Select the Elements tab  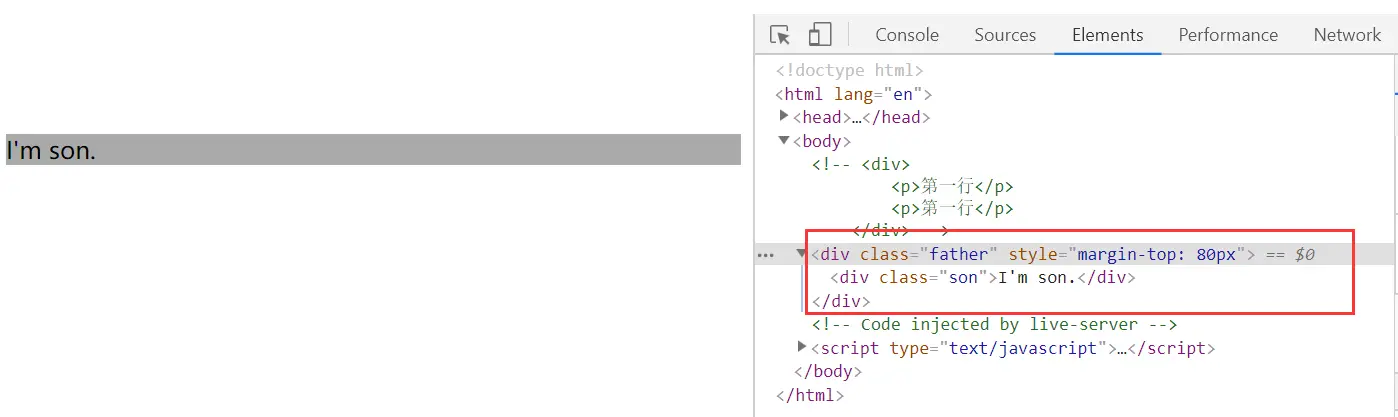1107,35
